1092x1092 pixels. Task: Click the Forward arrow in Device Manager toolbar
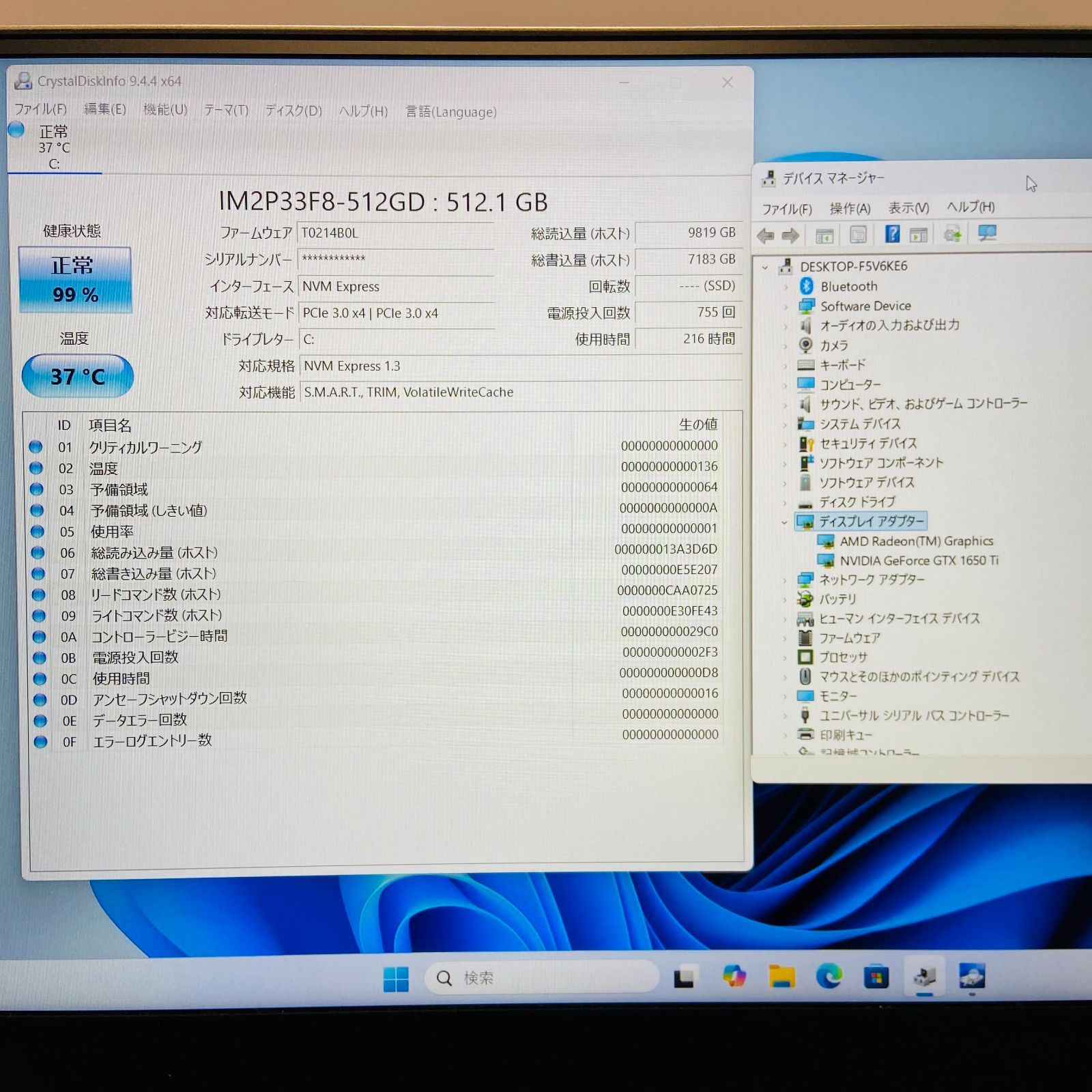pos(790,236)
